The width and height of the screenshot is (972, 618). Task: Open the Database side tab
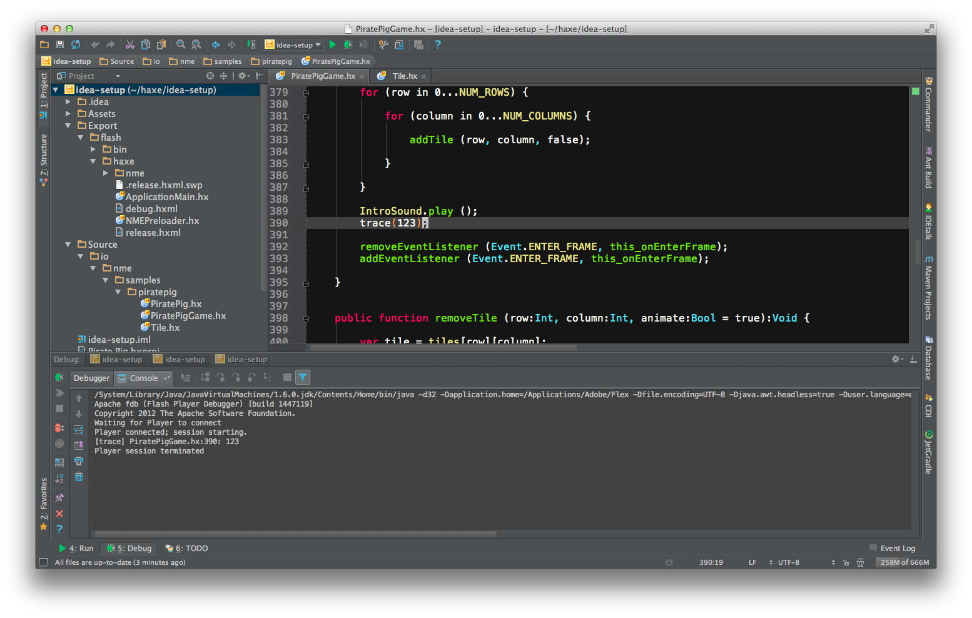(929, 358)
